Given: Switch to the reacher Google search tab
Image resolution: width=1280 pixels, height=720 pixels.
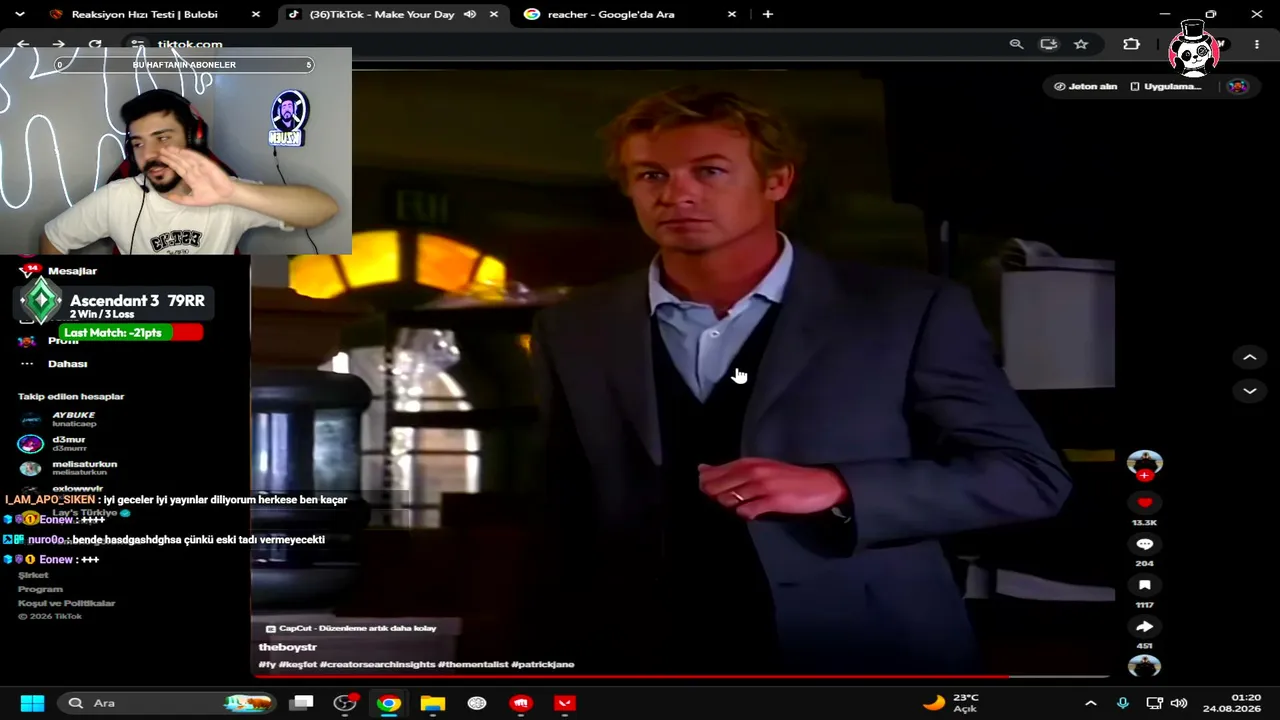Looking at the screenshot, I should pos(611,14).
